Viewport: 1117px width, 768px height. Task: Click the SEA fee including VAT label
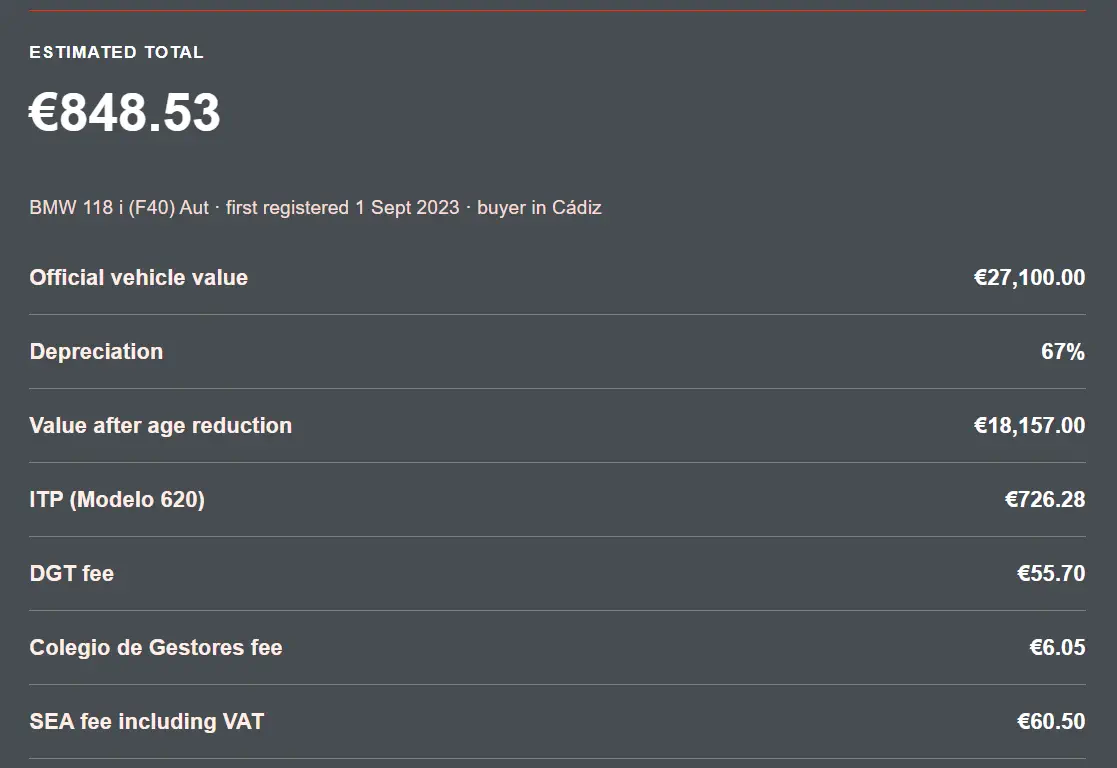(x=147, y=722)
